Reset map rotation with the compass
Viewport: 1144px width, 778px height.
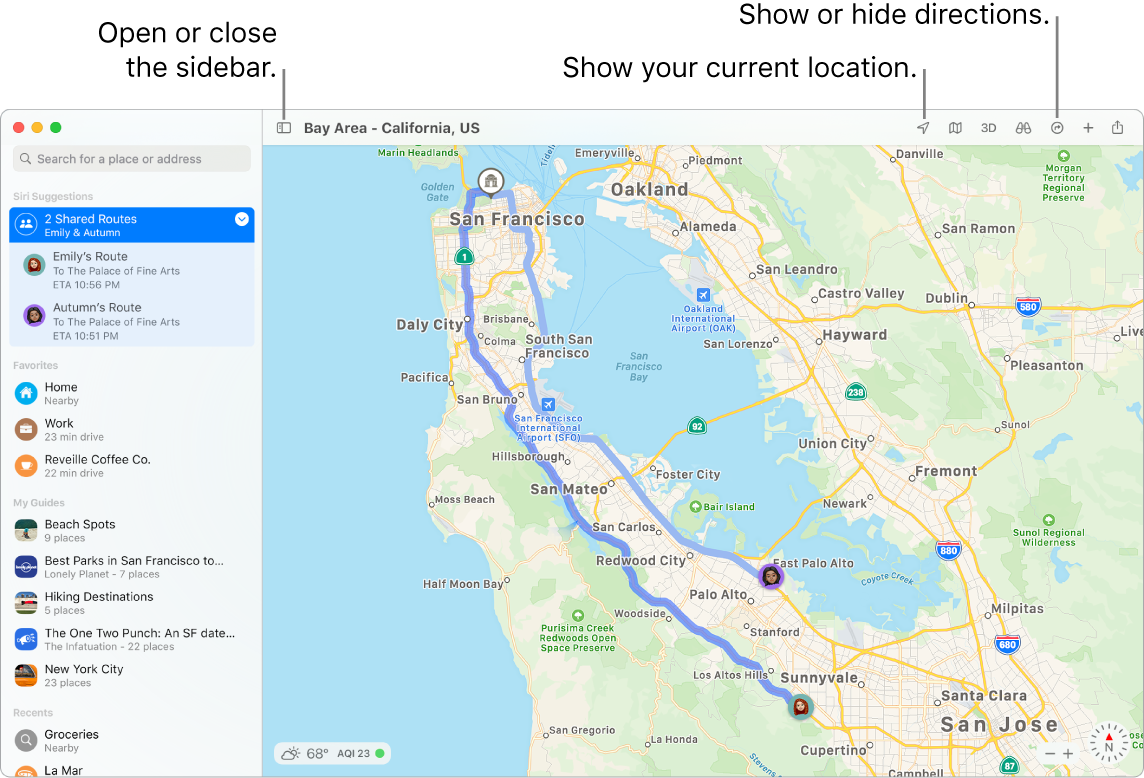coord(1110,743)
